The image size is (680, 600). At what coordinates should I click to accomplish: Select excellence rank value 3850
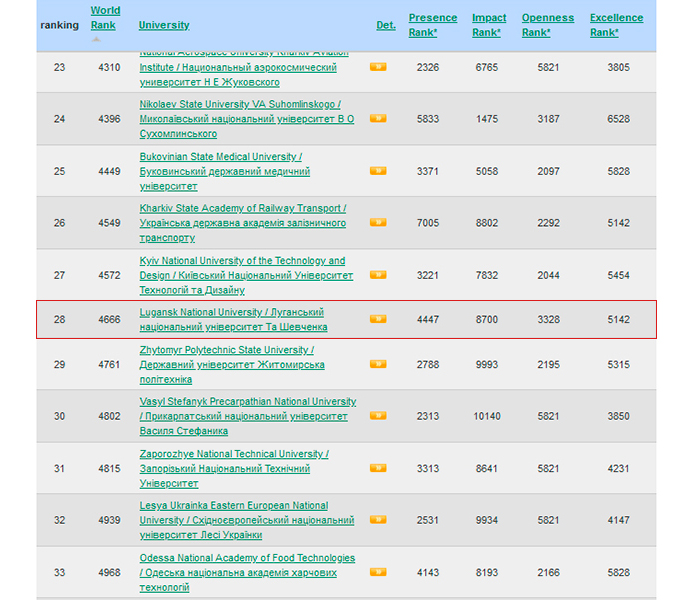(618, 416)
